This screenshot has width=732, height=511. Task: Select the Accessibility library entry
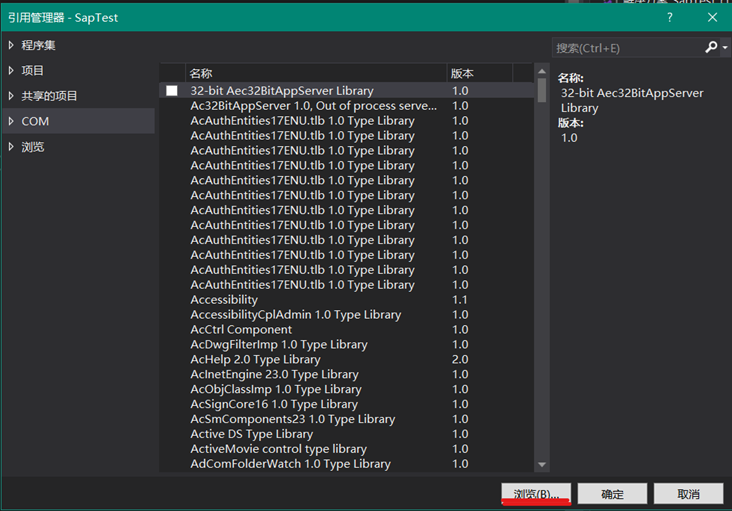[x=224, y=300]
